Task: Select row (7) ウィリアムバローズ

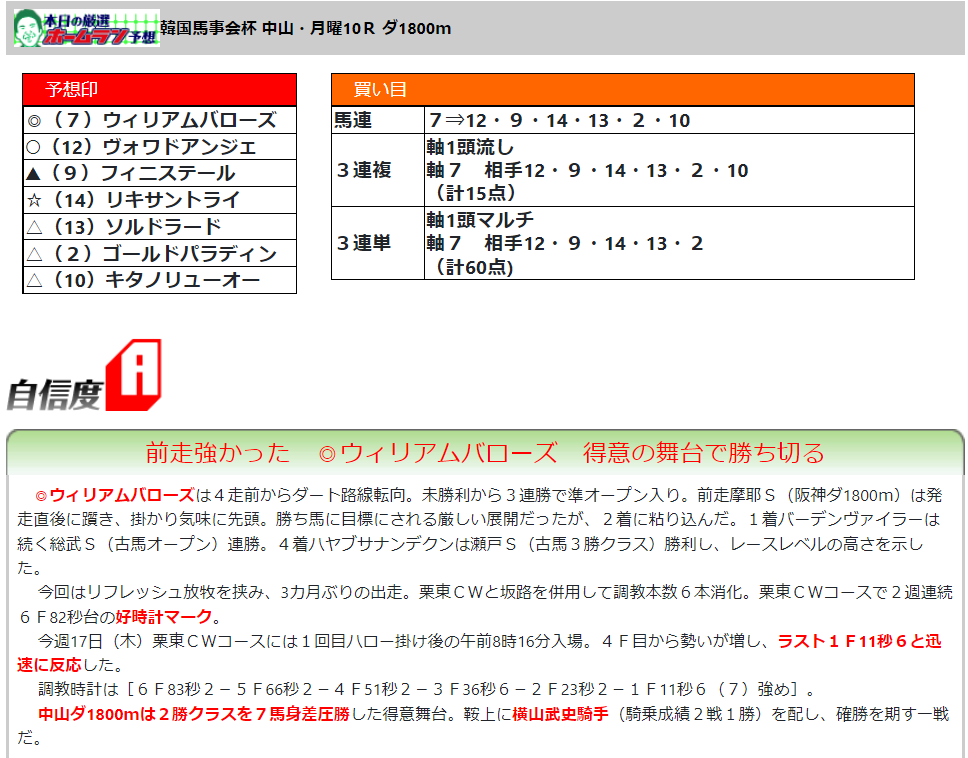Action: coord(159,120)
